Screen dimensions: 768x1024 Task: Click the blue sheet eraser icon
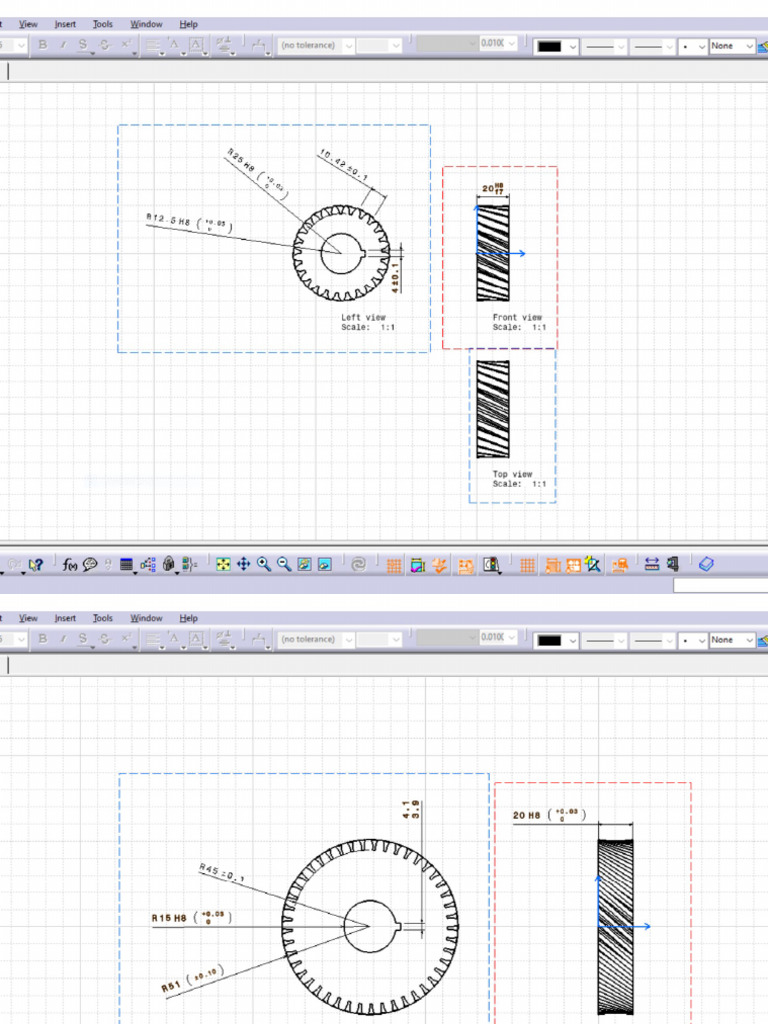[x=706, y=564]
